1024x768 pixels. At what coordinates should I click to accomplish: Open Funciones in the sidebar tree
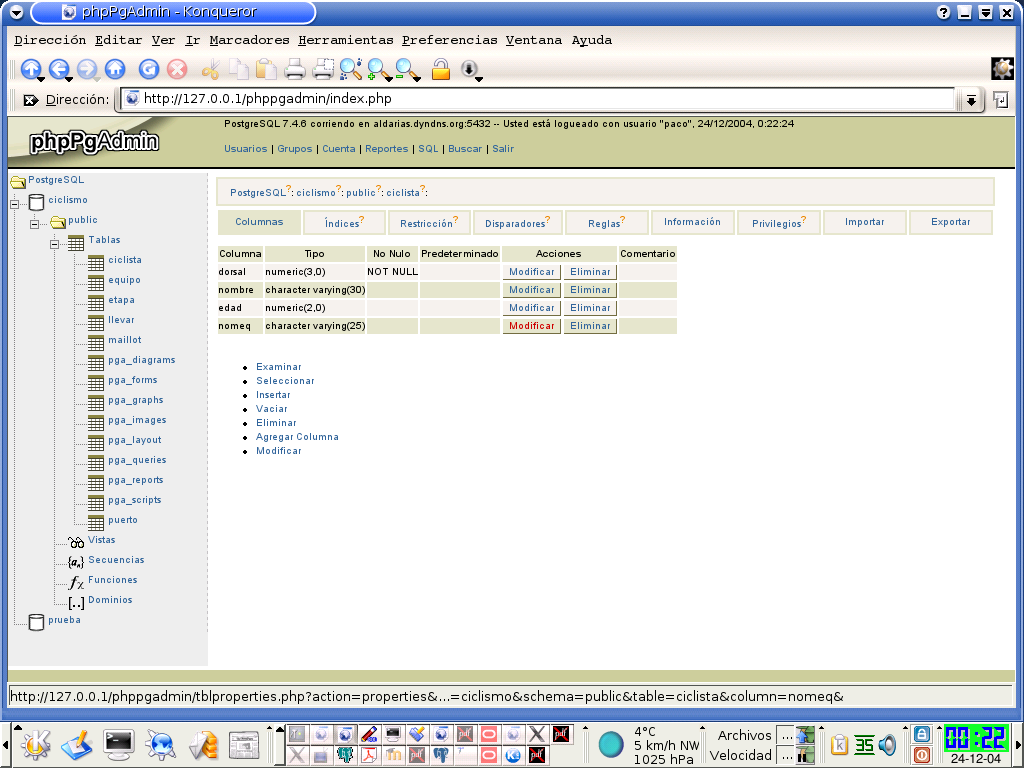[x=112, y=580]
